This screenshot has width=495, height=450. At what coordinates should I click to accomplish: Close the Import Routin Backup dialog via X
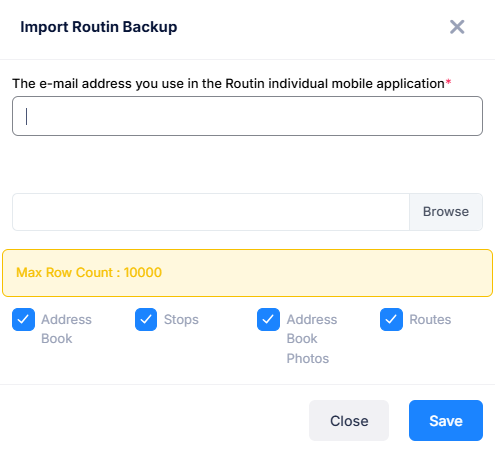point(457,27)
